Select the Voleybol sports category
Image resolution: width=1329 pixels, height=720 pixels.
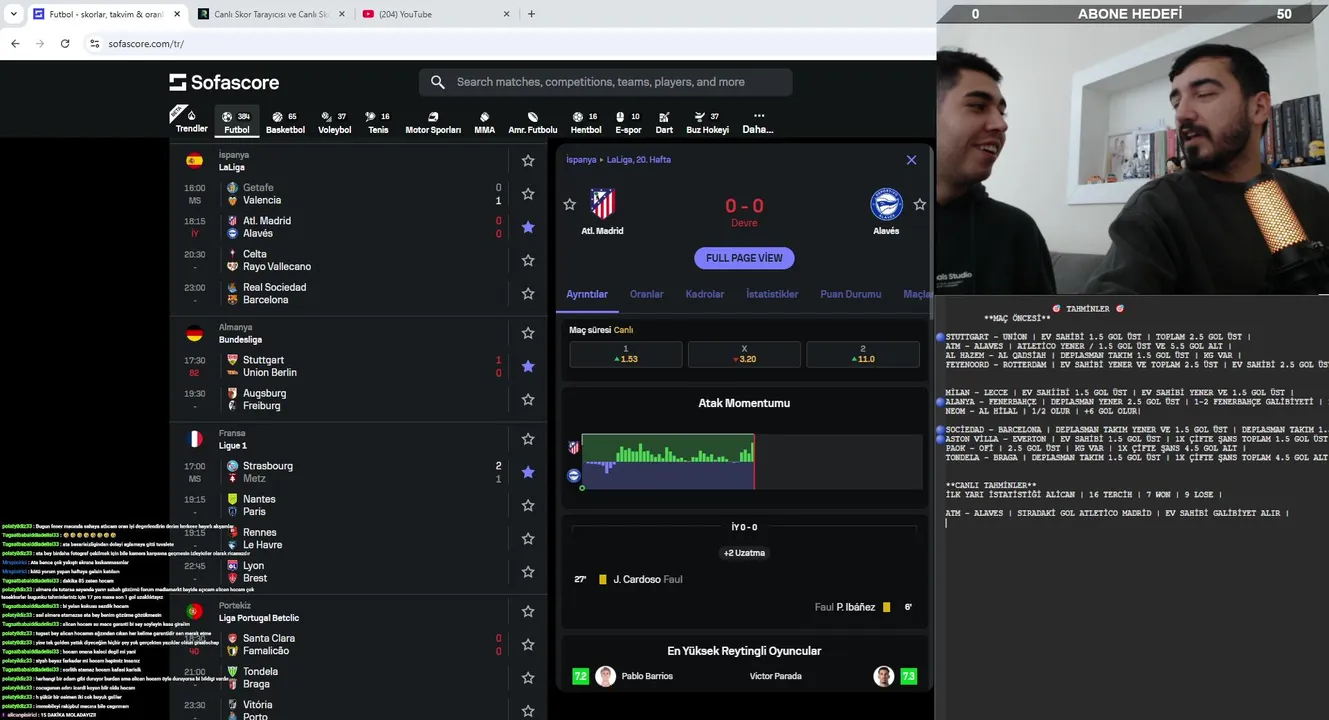334,121
